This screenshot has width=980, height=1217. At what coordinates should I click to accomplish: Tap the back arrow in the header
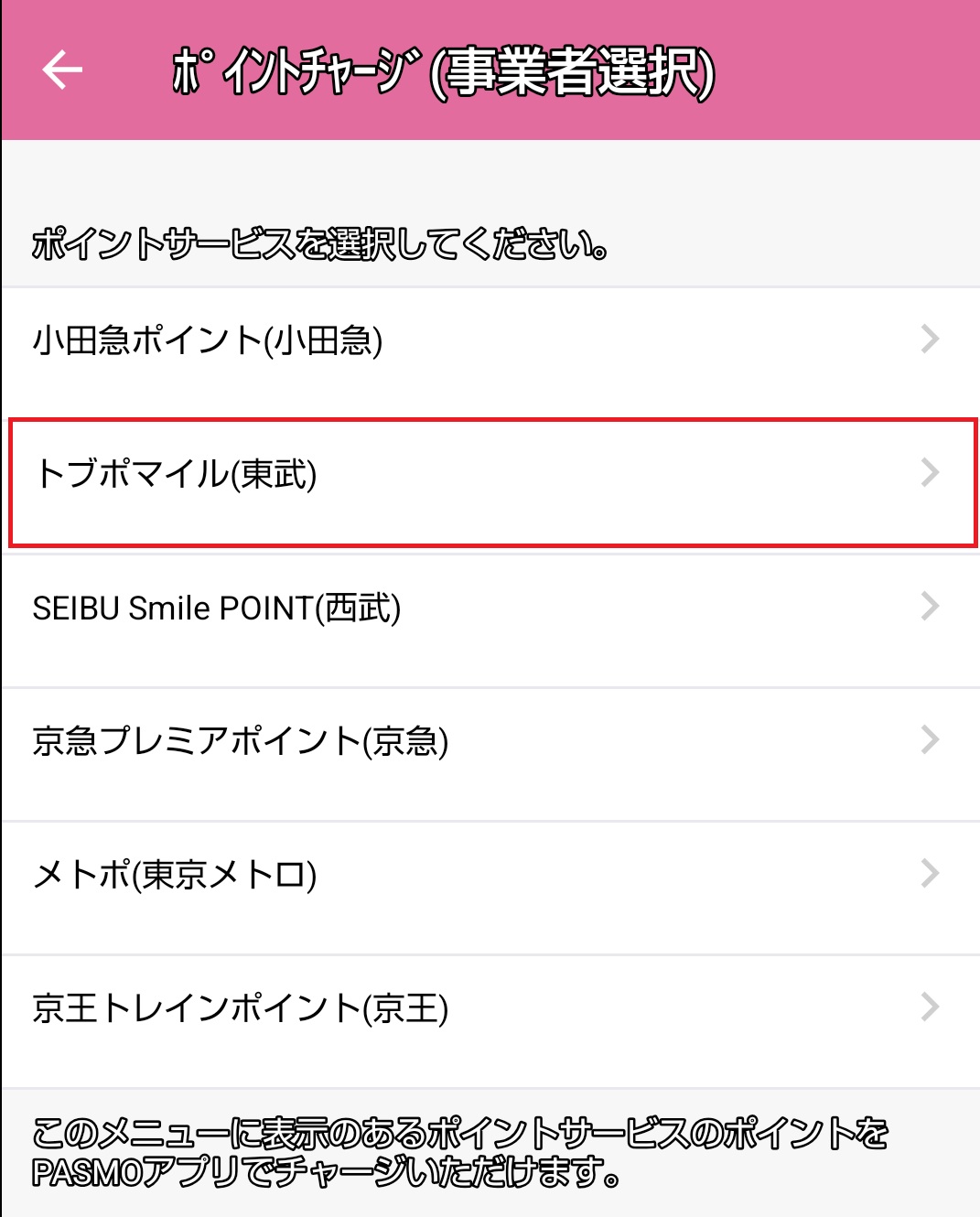tap(62, 70)
